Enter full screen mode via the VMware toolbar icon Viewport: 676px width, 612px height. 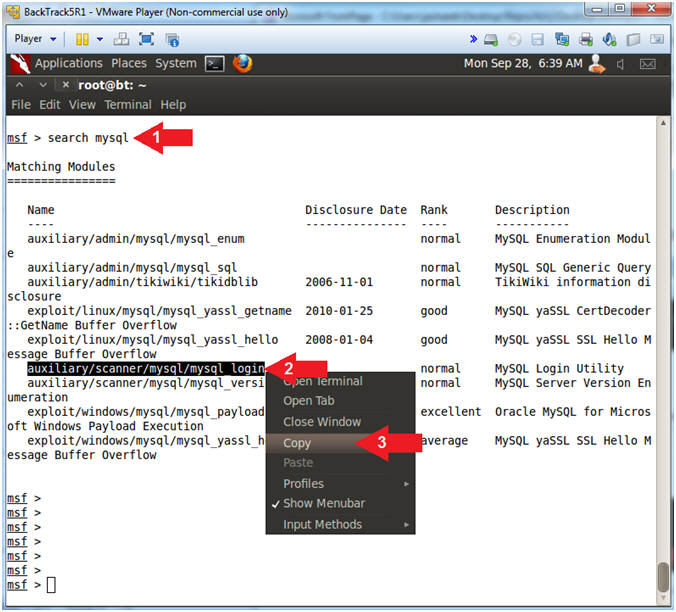pos(147,39)
